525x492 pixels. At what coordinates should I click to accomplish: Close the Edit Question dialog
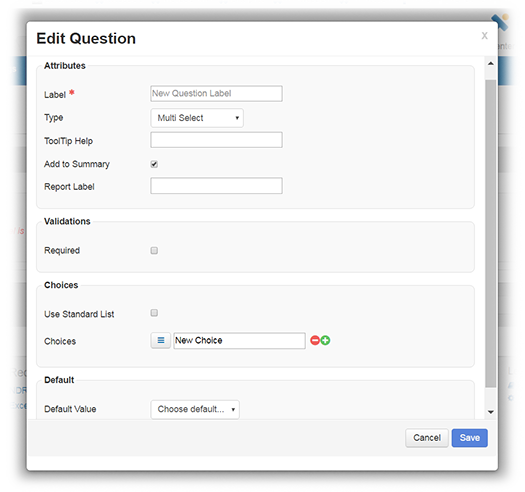pos(484,36)
